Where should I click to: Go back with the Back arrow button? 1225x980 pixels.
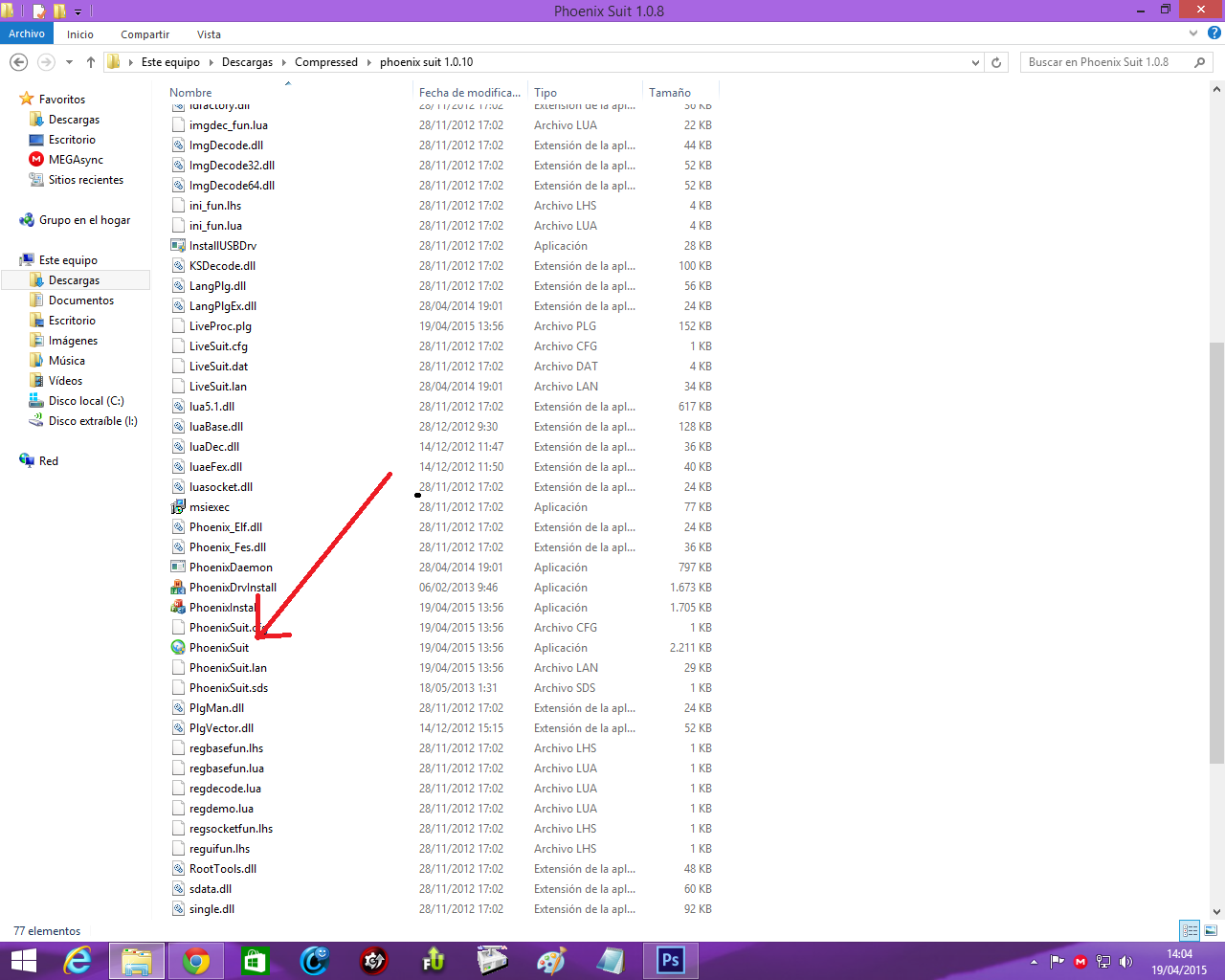click(18, 62)
